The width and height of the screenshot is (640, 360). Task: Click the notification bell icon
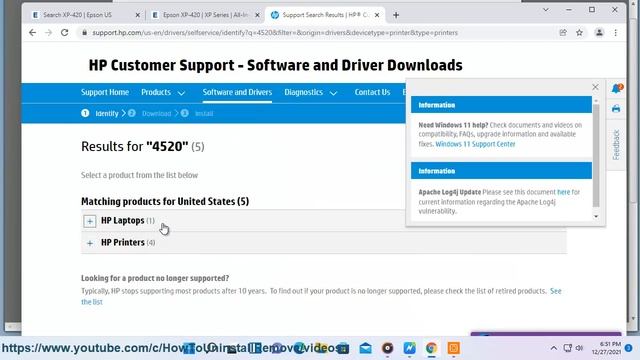point(616,88)
